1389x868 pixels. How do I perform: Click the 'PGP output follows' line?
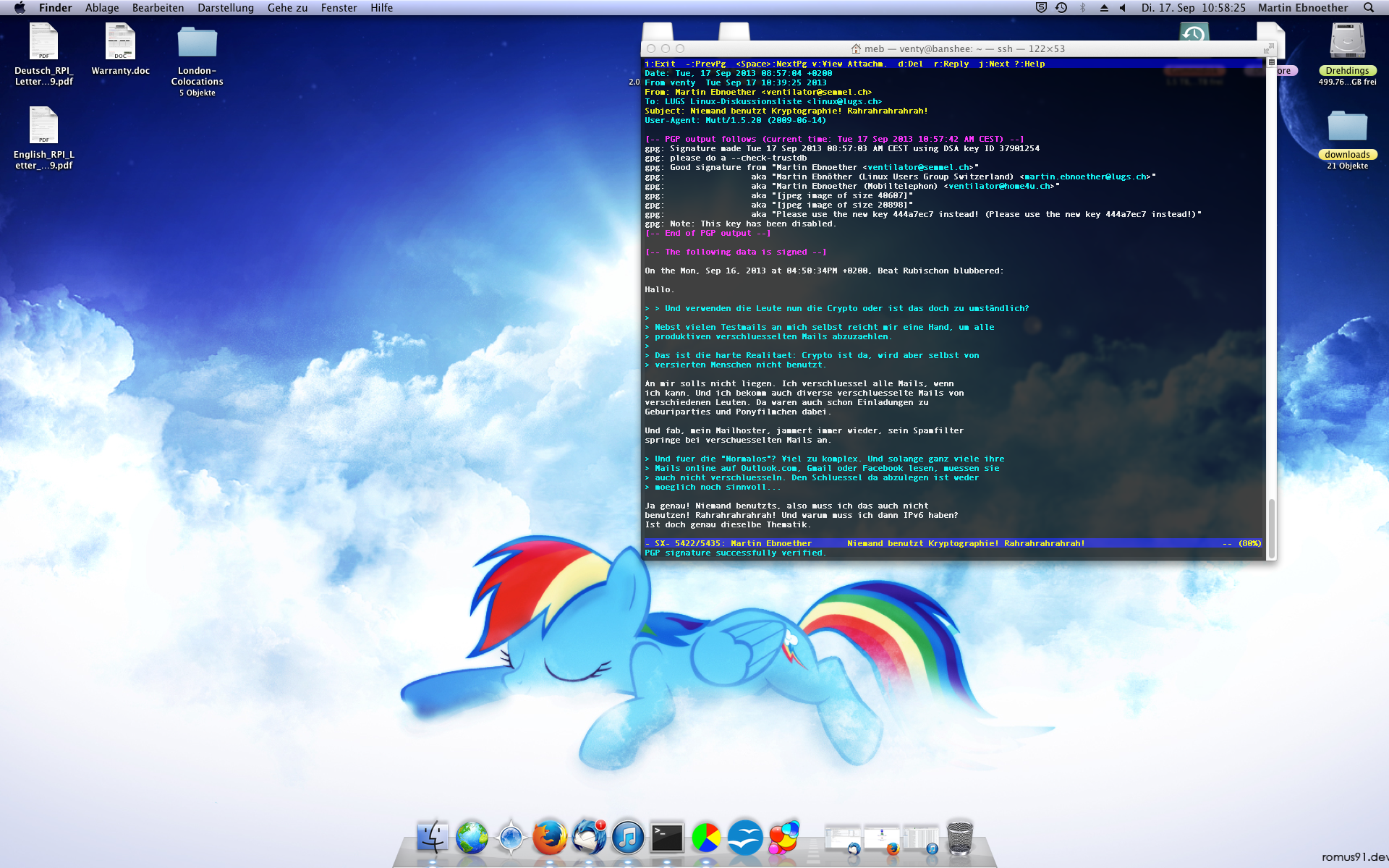(x=834, y=139)
